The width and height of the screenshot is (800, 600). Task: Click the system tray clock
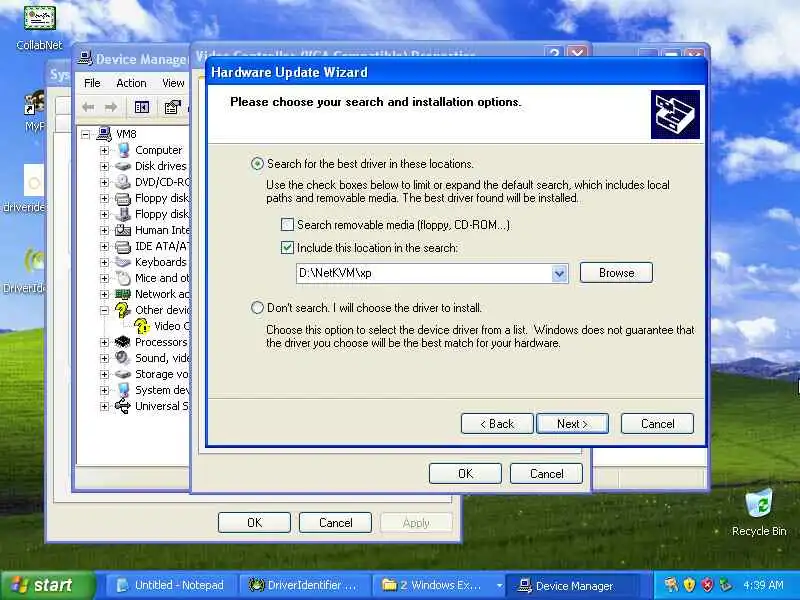click(x=763, y=585)
